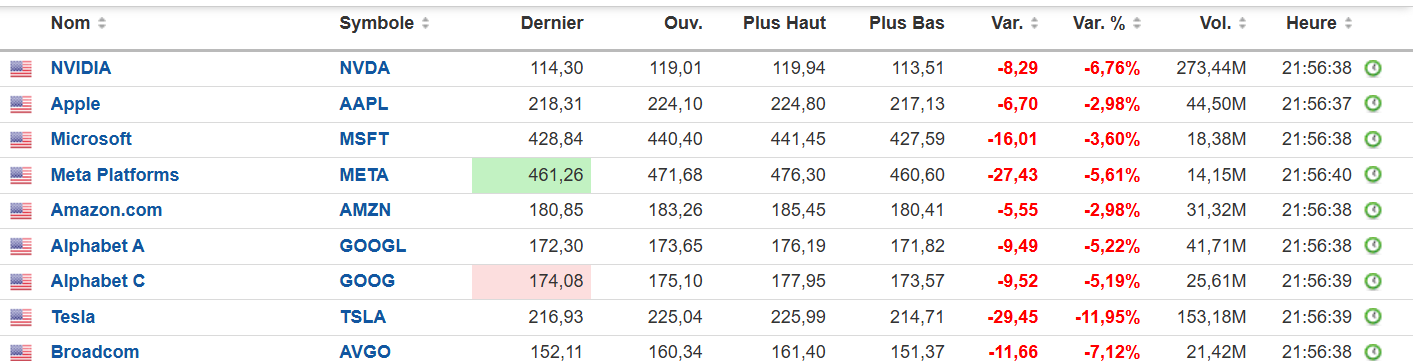The image size is (1413, 361).
Task: Click the Plus Haut column header
Action: point(785,23)
